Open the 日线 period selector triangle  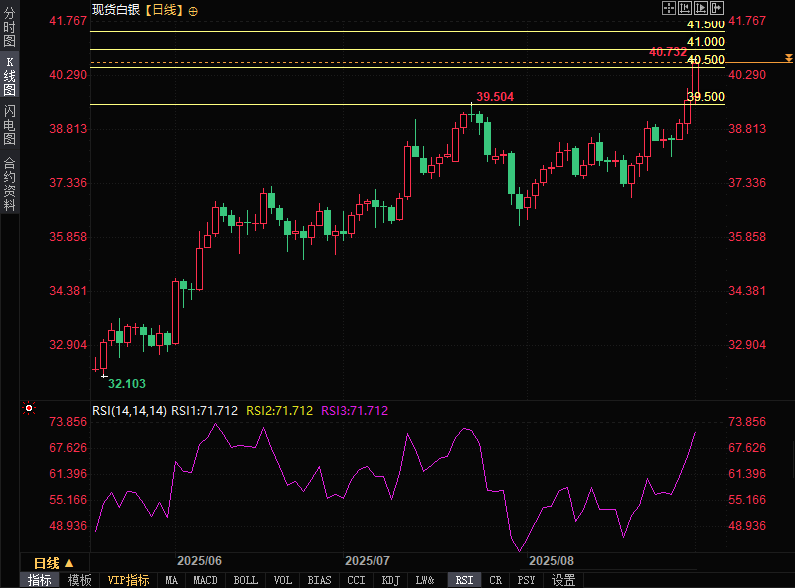pos(69,563)
